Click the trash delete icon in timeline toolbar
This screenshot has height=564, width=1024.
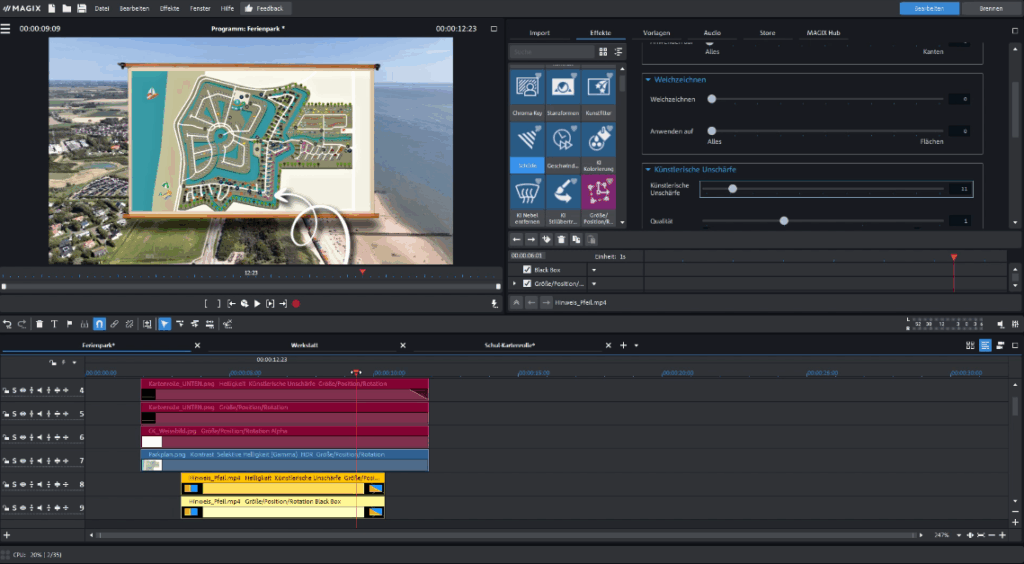(39, 324)
